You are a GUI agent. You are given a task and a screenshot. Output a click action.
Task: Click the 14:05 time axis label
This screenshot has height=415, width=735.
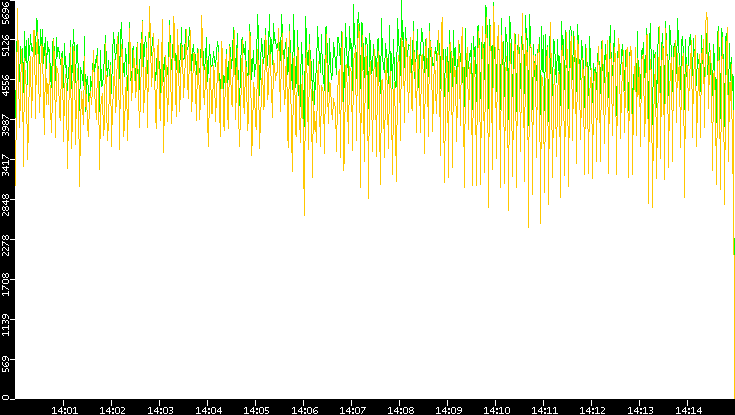[256, 410]
